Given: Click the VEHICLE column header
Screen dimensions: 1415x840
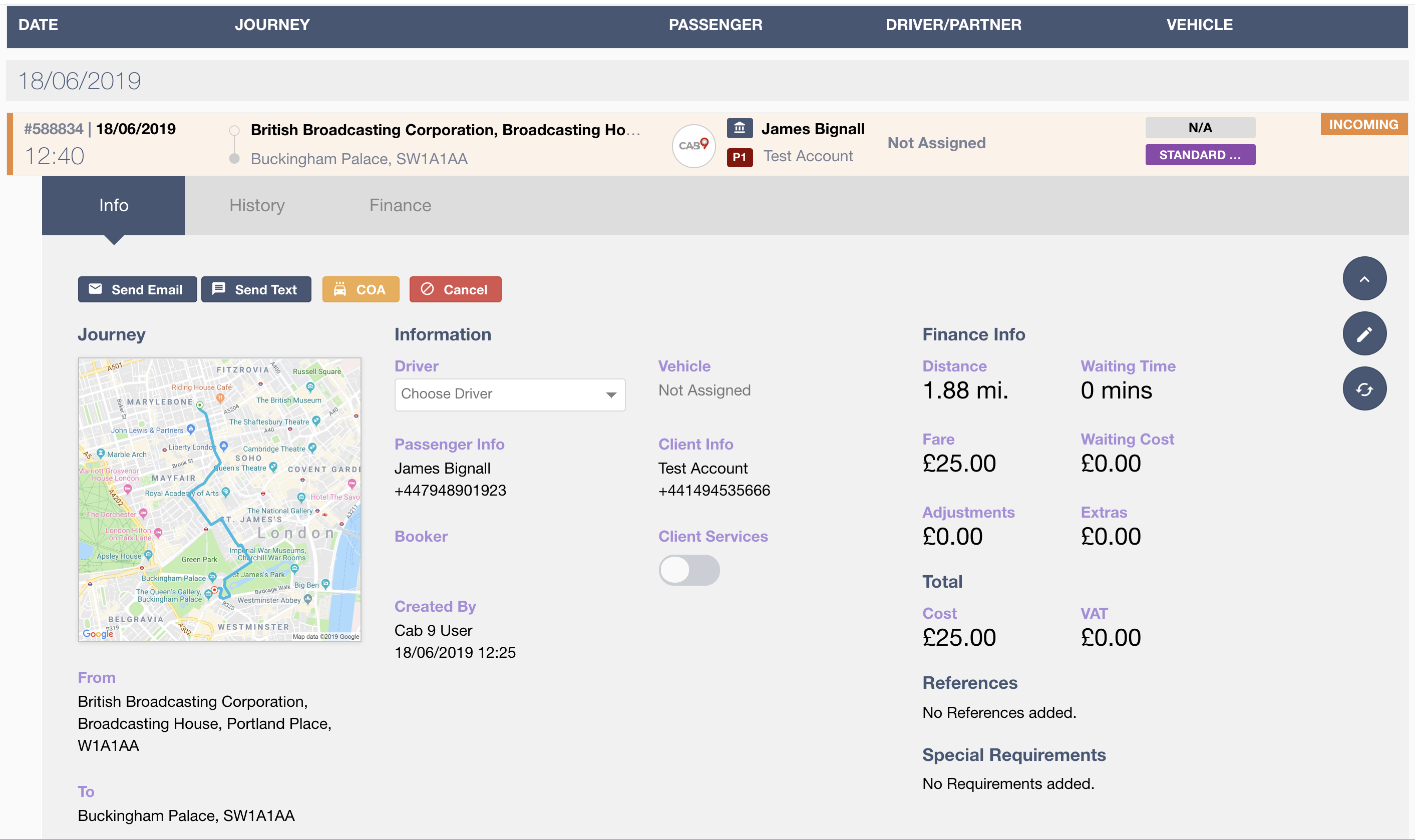Looking at the screenshot, I should tap(1199, 25).
